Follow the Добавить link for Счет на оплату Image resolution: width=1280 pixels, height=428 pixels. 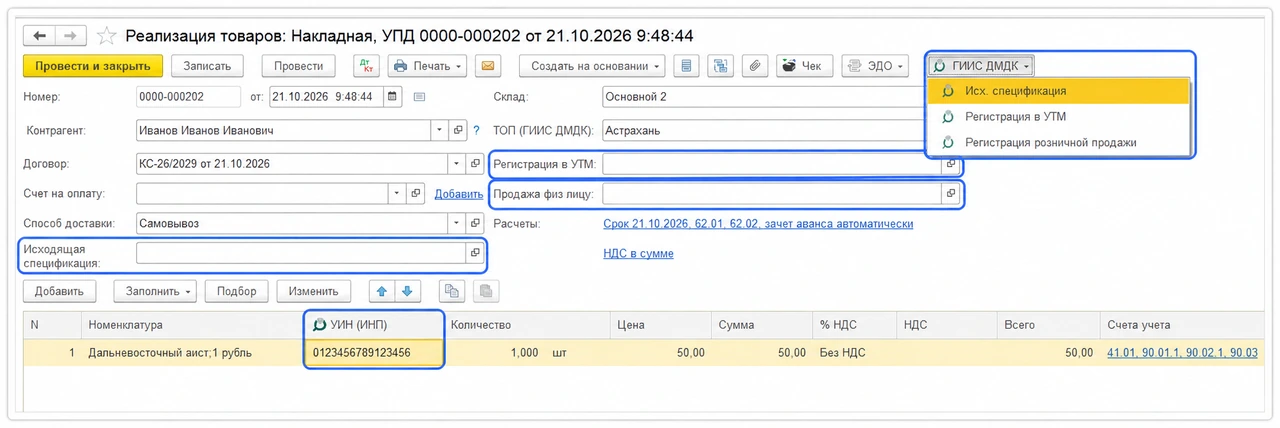coord(458,194)
